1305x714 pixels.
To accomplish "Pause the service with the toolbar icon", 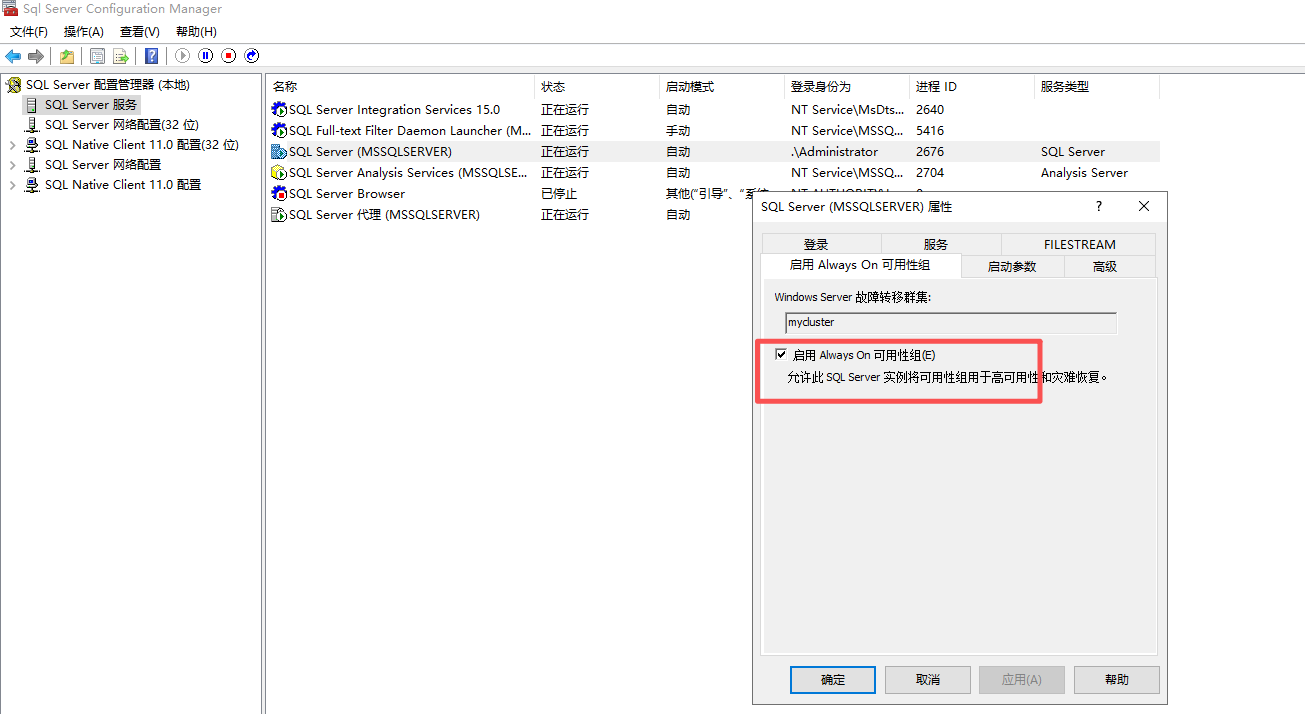I will [206, 56].
